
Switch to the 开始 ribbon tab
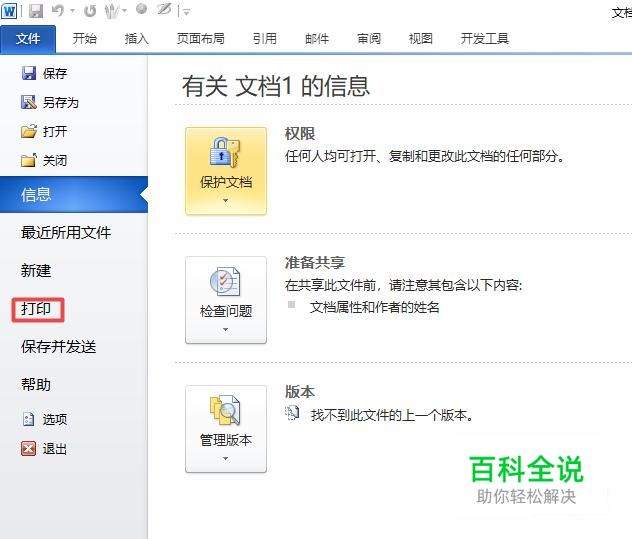85,39
